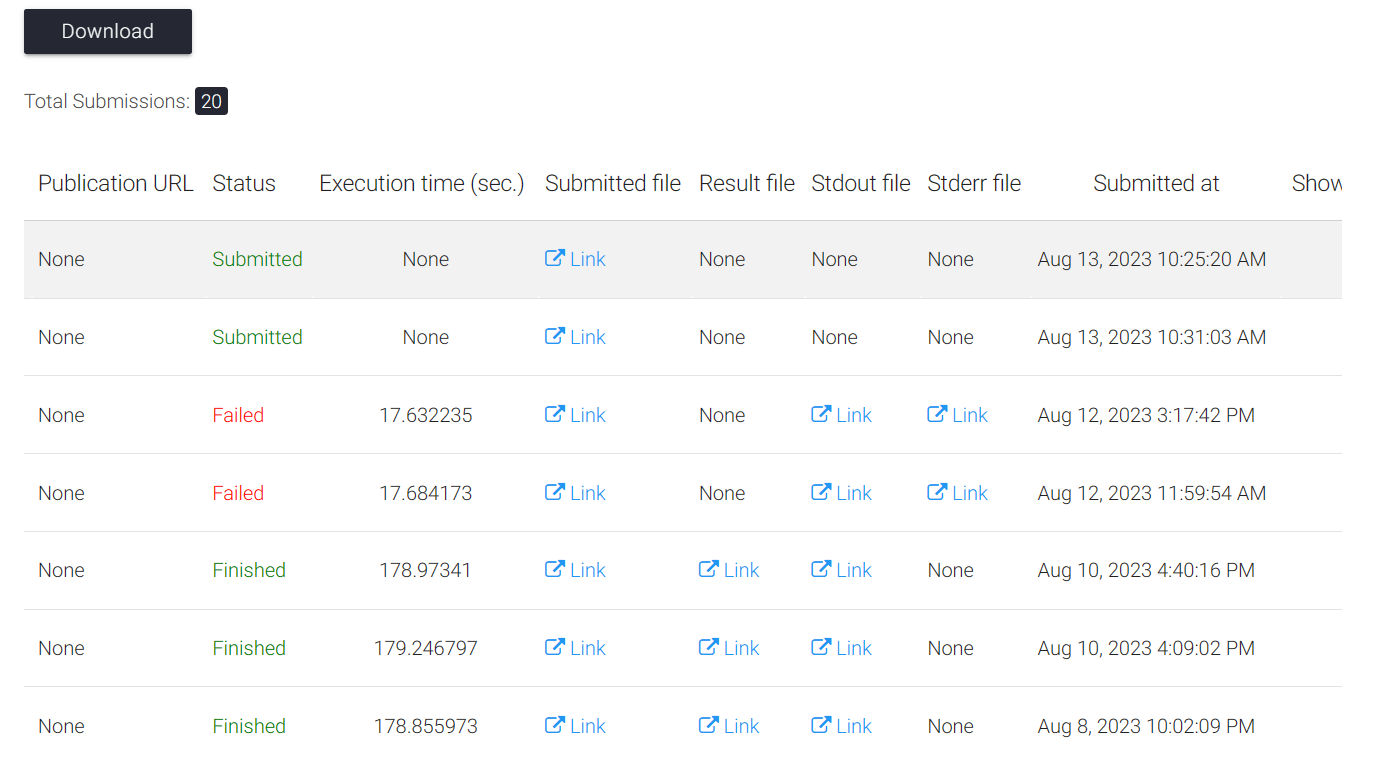Click the Total Submissions count badge
Viewport: 1383px width, 762px height.
pyautogui.click(x=211, y=100)
